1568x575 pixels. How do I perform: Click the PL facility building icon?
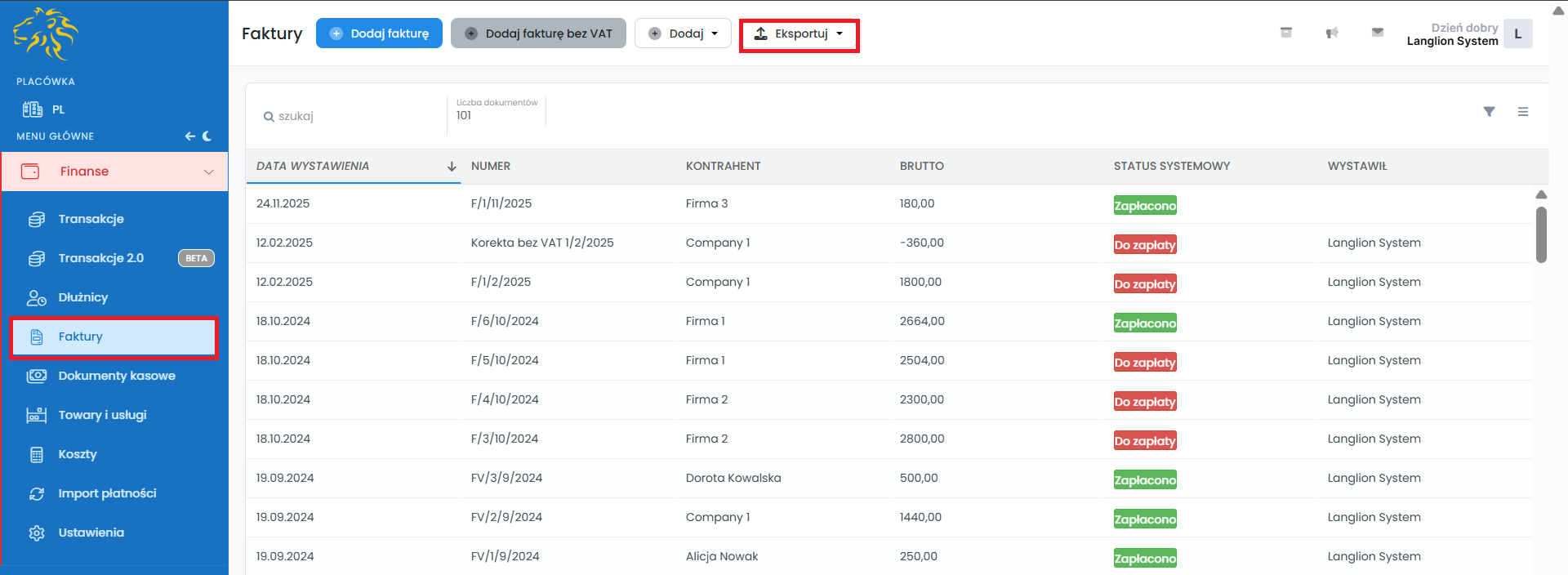click(x=33, y=109)
